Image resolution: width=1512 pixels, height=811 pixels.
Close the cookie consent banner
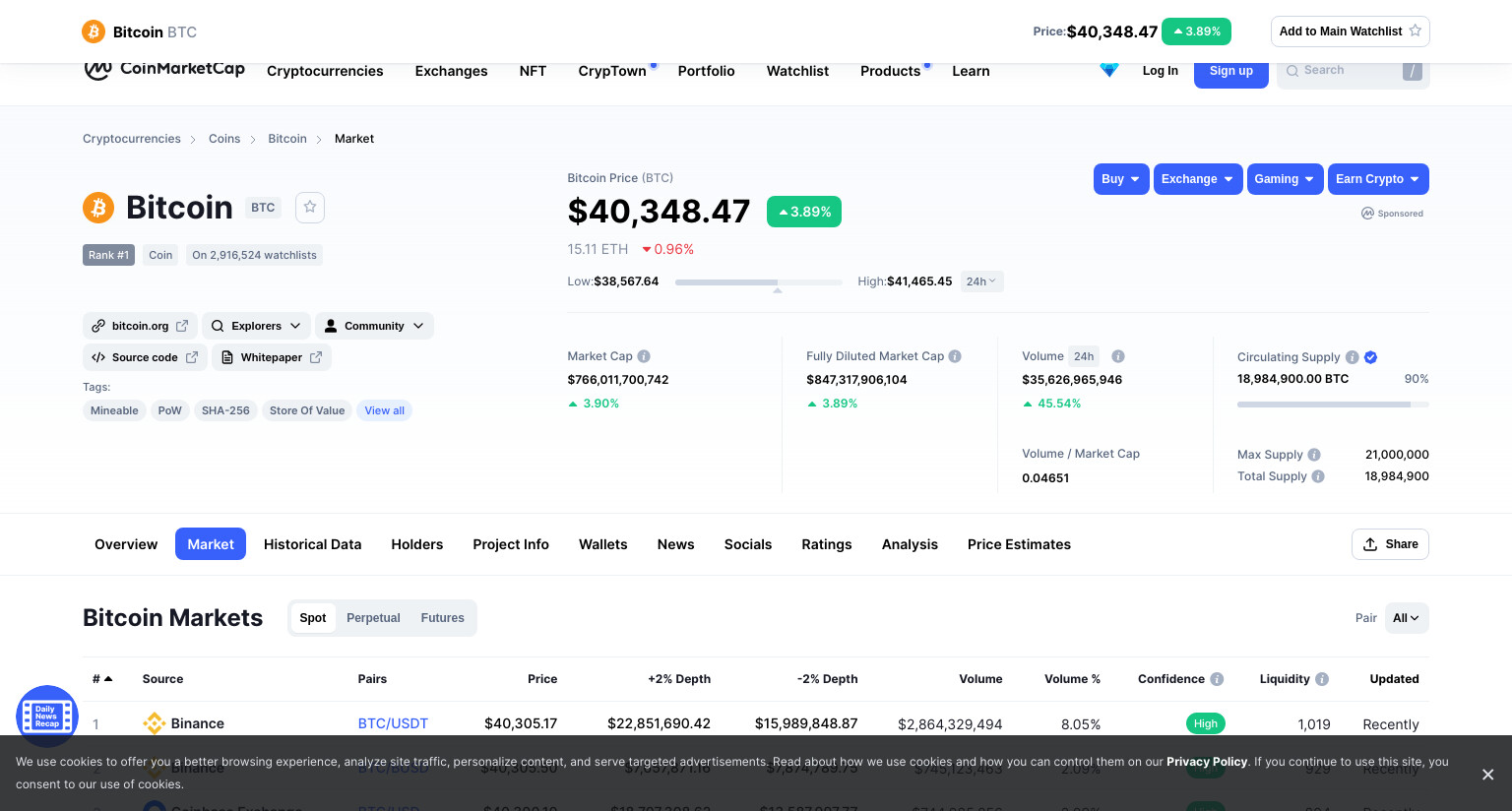(1488, 775)
